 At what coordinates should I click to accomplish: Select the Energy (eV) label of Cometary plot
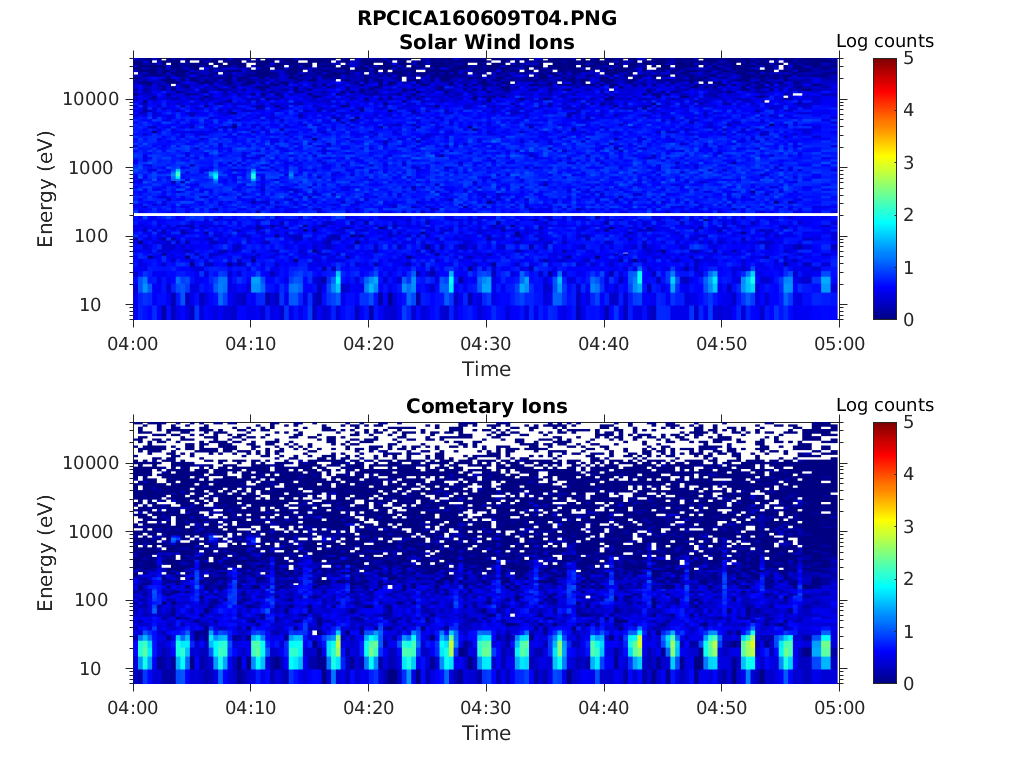tap(45, 552)
